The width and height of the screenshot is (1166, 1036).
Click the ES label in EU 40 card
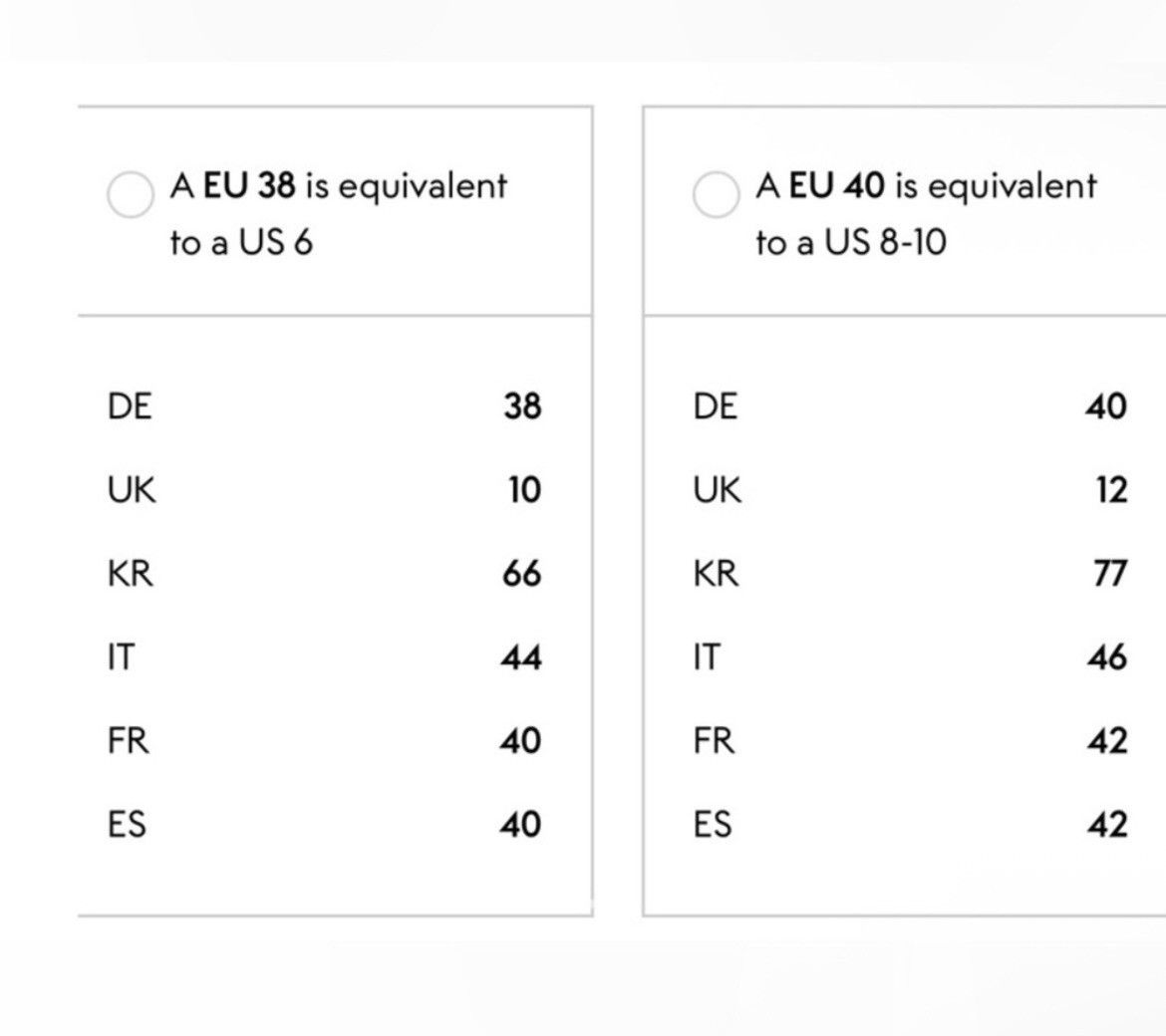[713, 825]
